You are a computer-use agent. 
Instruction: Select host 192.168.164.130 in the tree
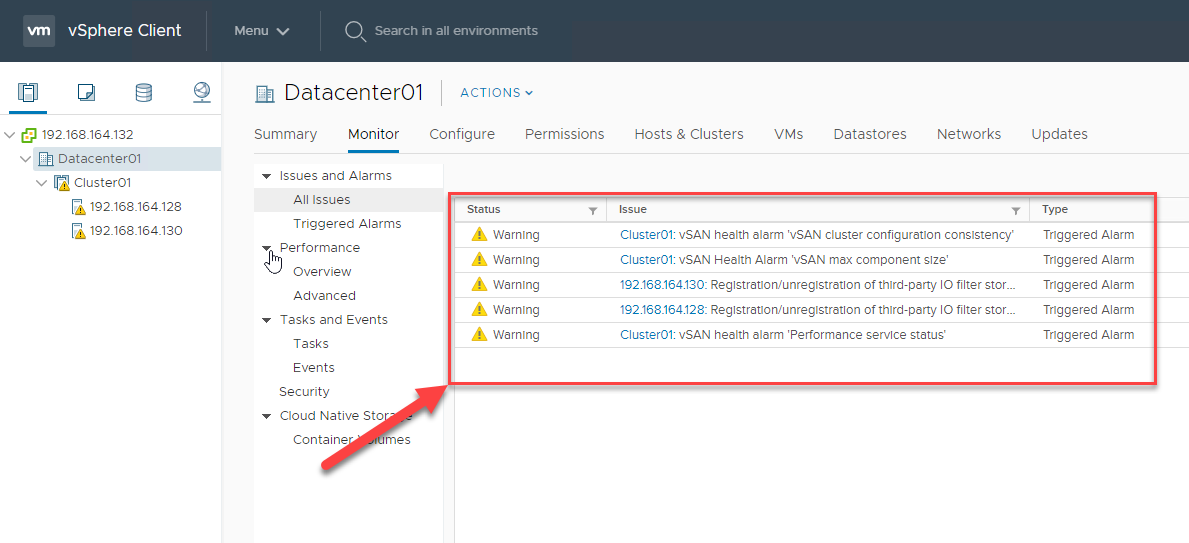point(136,231)
